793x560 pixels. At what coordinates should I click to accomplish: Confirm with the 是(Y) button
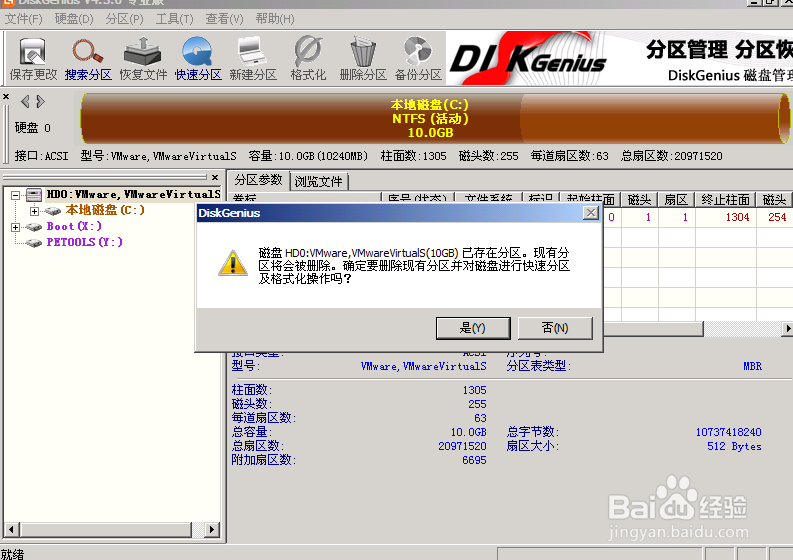(x=473, y=328)
